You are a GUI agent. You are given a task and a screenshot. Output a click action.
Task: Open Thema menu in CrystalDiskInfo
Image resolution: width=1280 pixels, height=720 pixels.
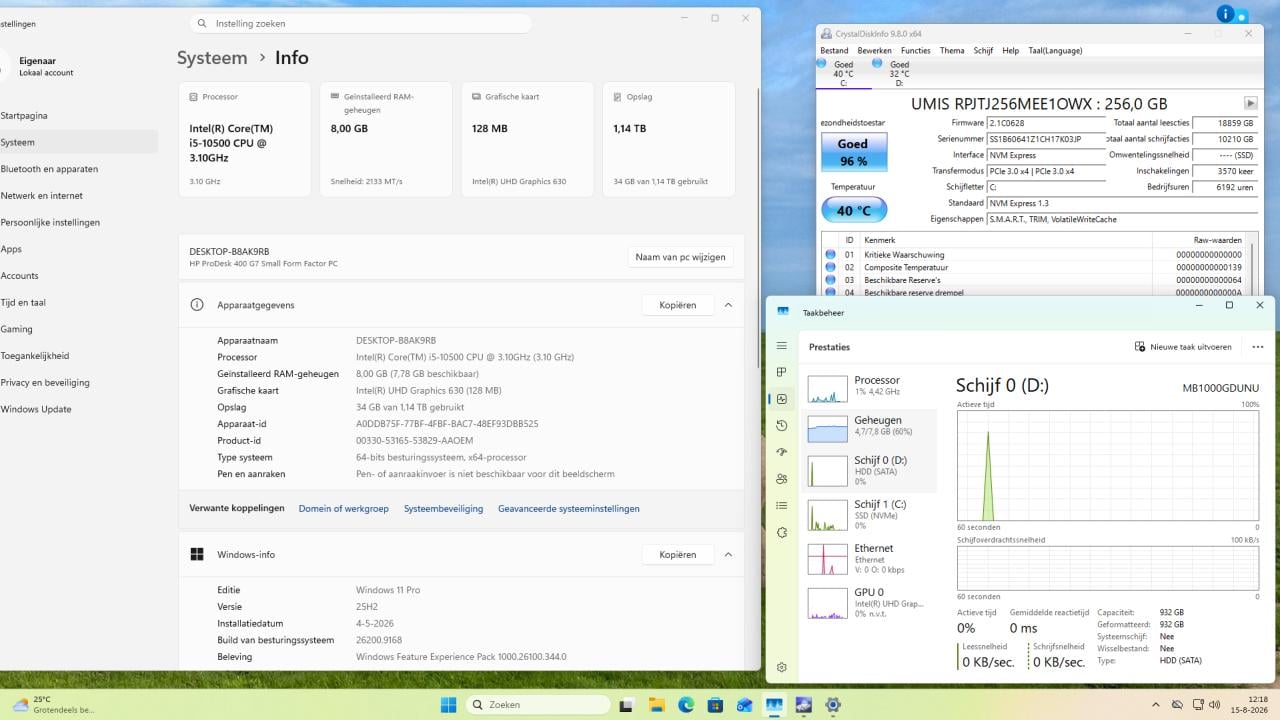pos(952,51)
